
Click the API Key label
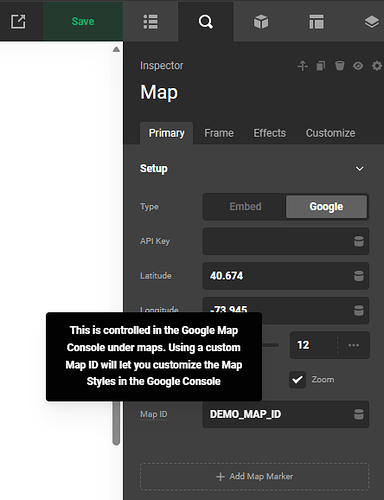(155, 241)
